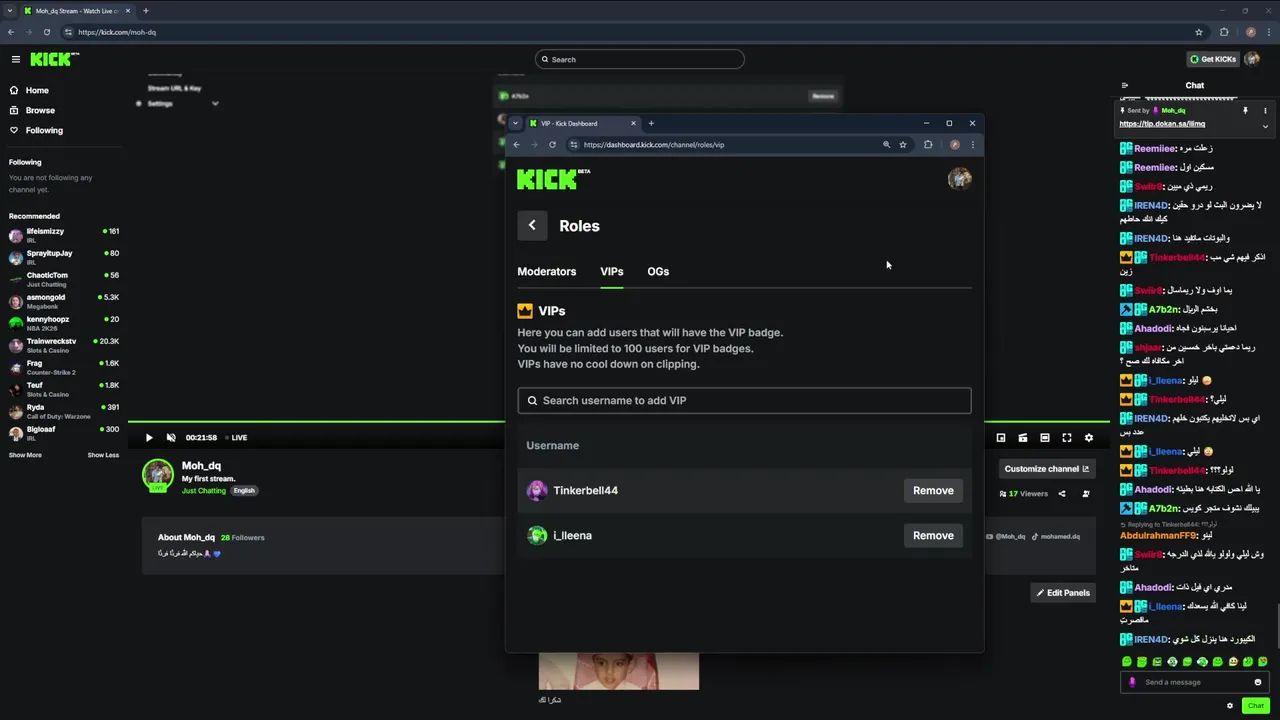
Task: Open extensions in dashboard window
Action: (928, 144)
